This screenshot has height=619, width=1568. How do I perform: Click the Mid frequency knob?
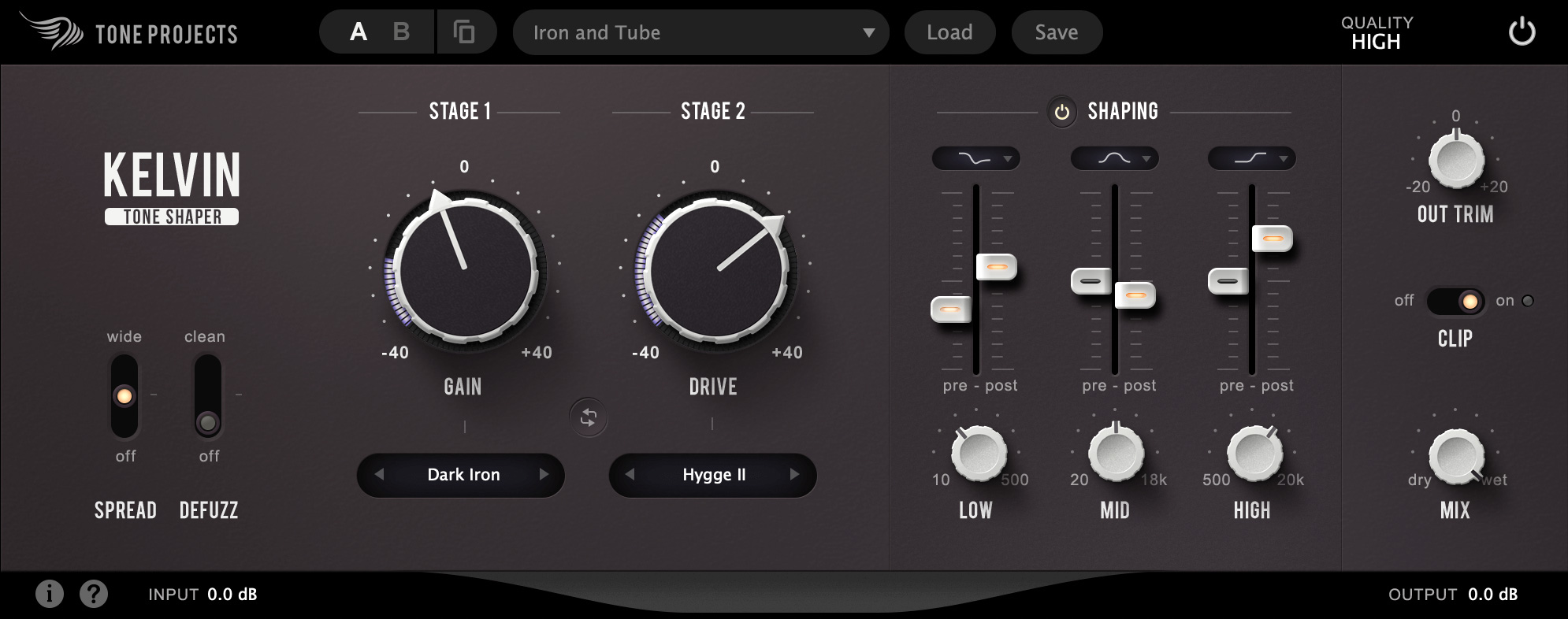(1116, 454)
